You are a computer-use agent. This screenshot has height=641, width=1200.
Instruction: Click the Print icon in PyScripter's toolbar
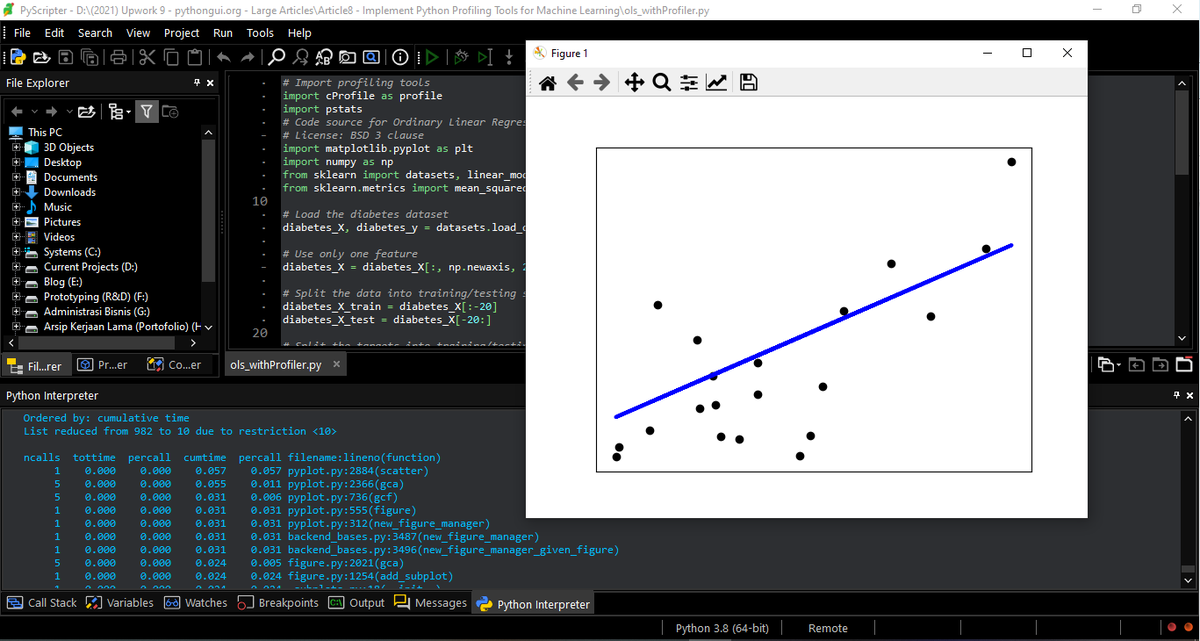(118, 57)
